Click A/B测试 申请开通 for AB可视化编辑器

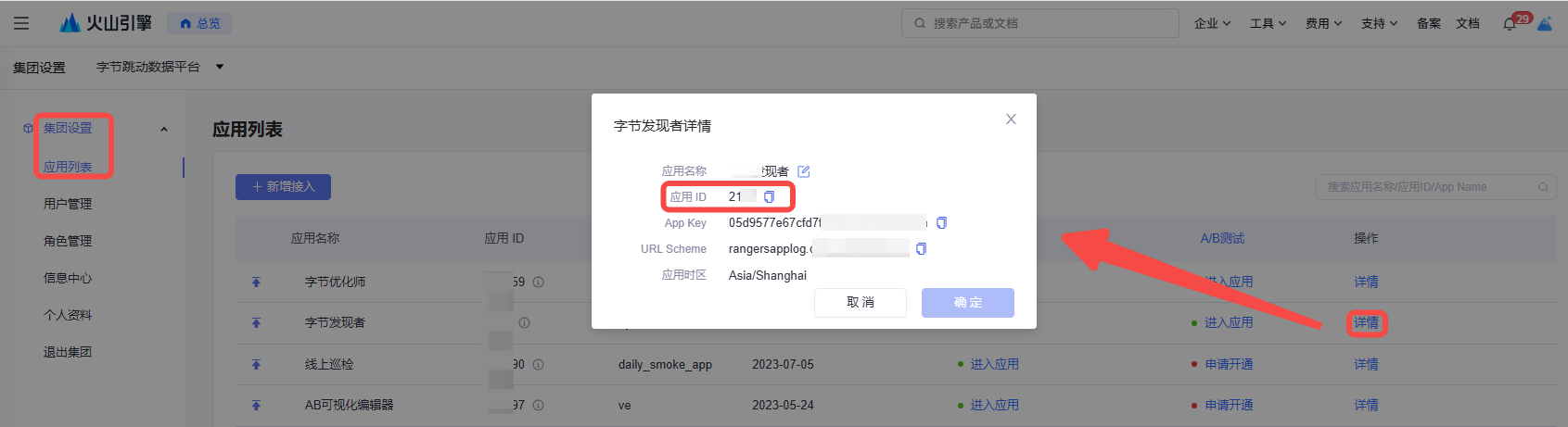(1229, 405)
